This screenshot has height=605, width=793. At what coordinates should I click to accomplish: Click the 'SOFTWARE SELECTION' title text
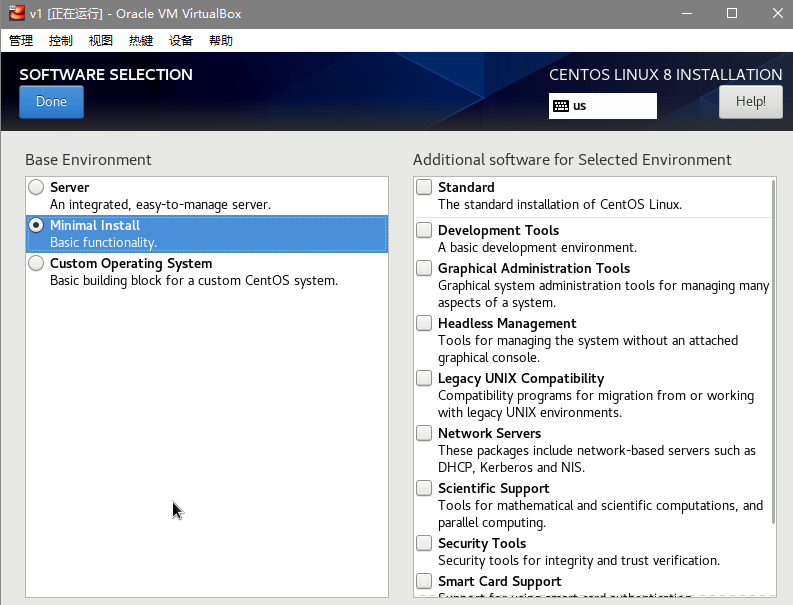(x=106, y=75)
